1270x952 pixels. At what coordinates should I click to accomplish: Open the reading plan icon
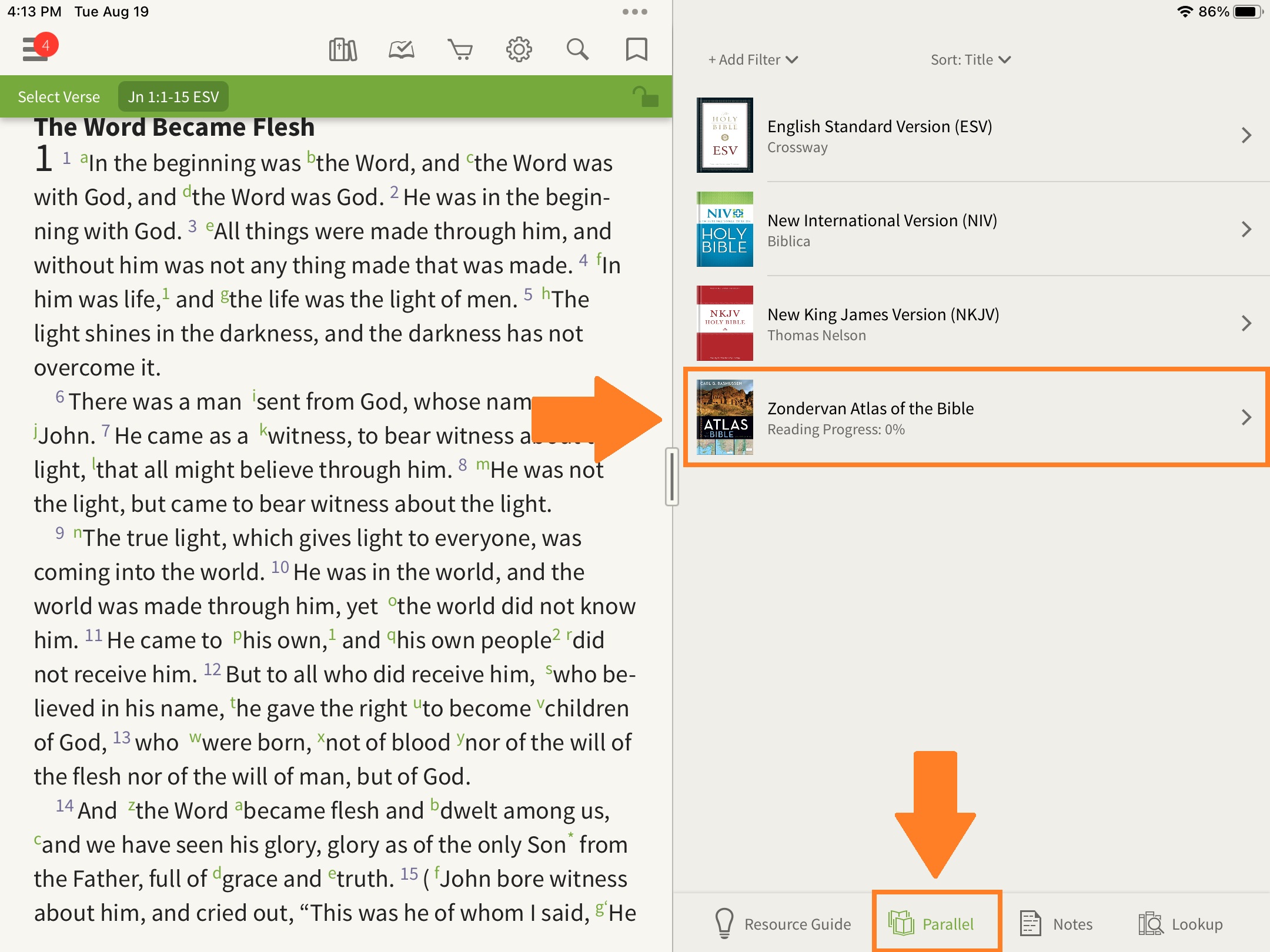(x=402, y=50)
